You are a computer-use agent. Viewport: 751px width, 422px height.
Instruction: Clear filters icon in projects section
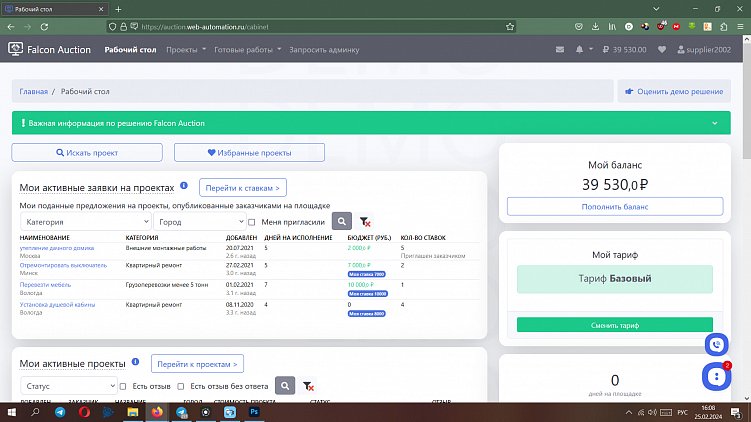(x=308, y=386)
